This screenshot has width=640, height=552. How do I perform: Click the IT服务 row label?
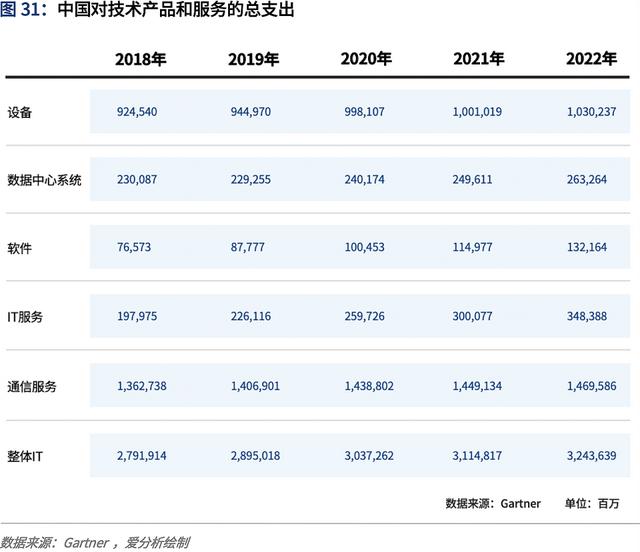[25, 317]
